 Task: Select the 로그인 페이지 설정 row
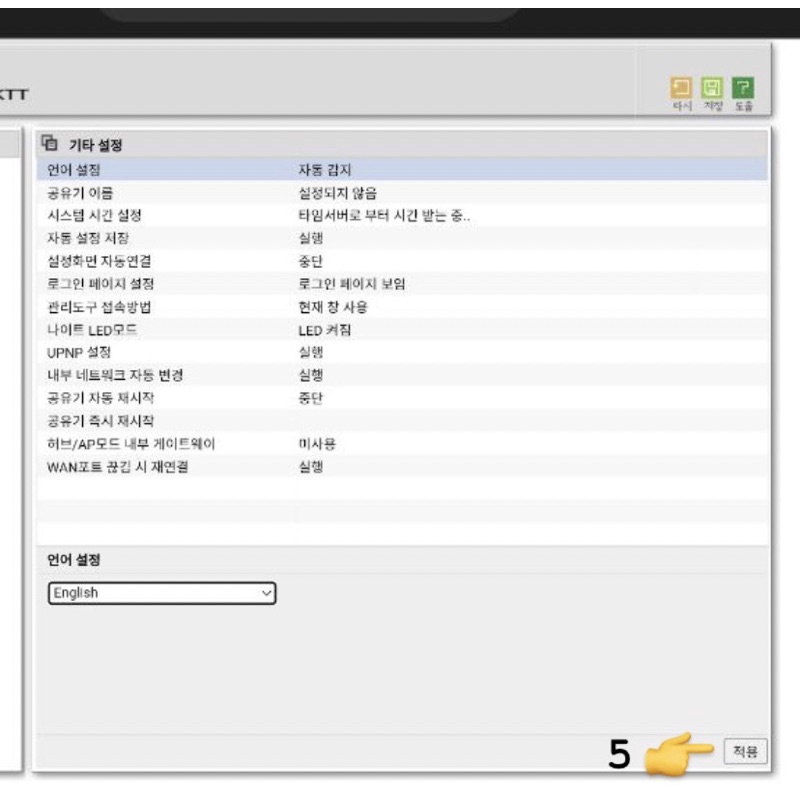(x=403, y=284)
